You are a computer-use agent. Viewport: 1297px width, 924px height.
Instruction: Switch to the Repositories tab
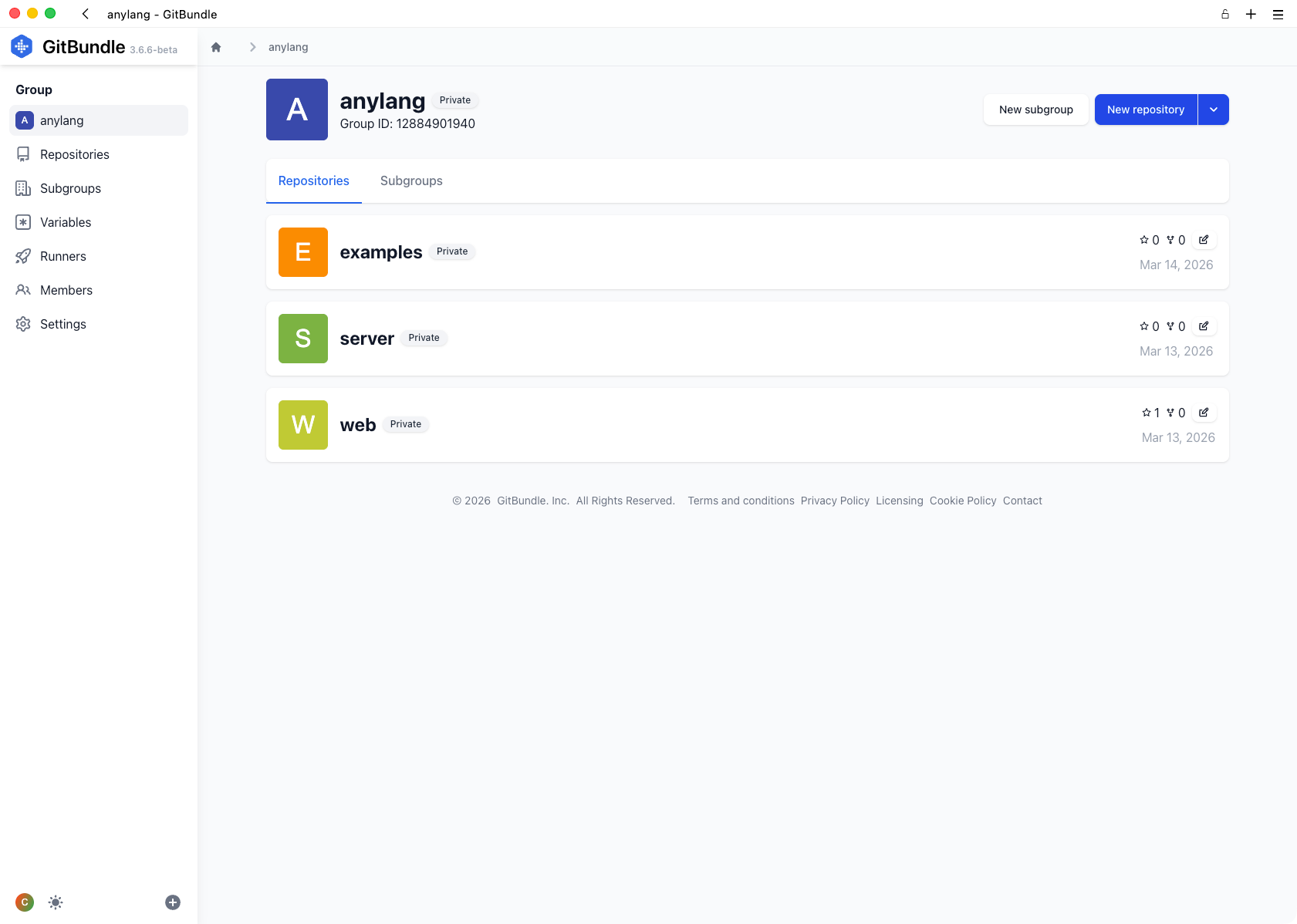pos(314,180)
